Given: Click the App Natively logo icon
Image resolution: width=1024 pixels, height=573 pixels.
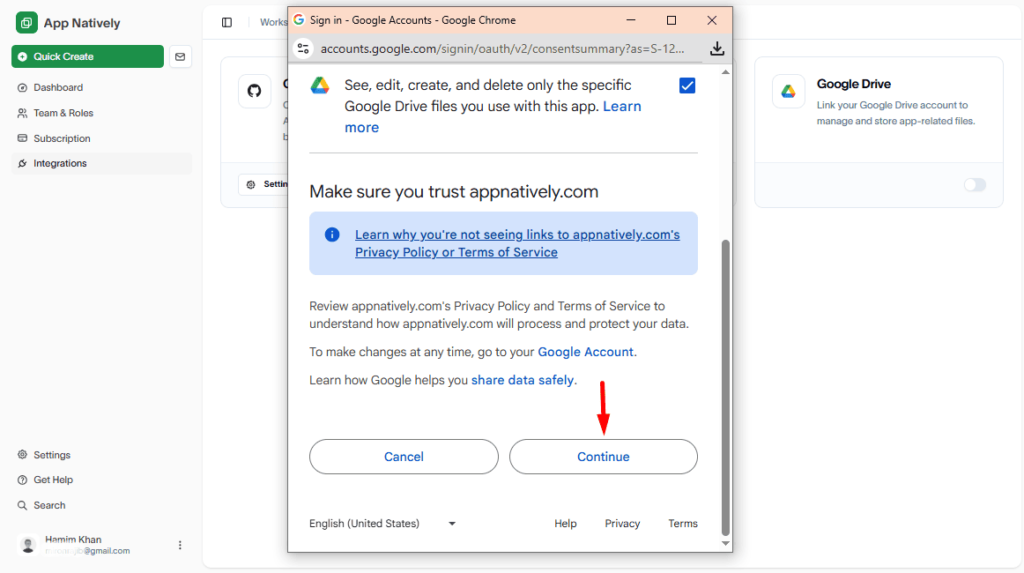Looking at the screenshot, I should (26, 23).
